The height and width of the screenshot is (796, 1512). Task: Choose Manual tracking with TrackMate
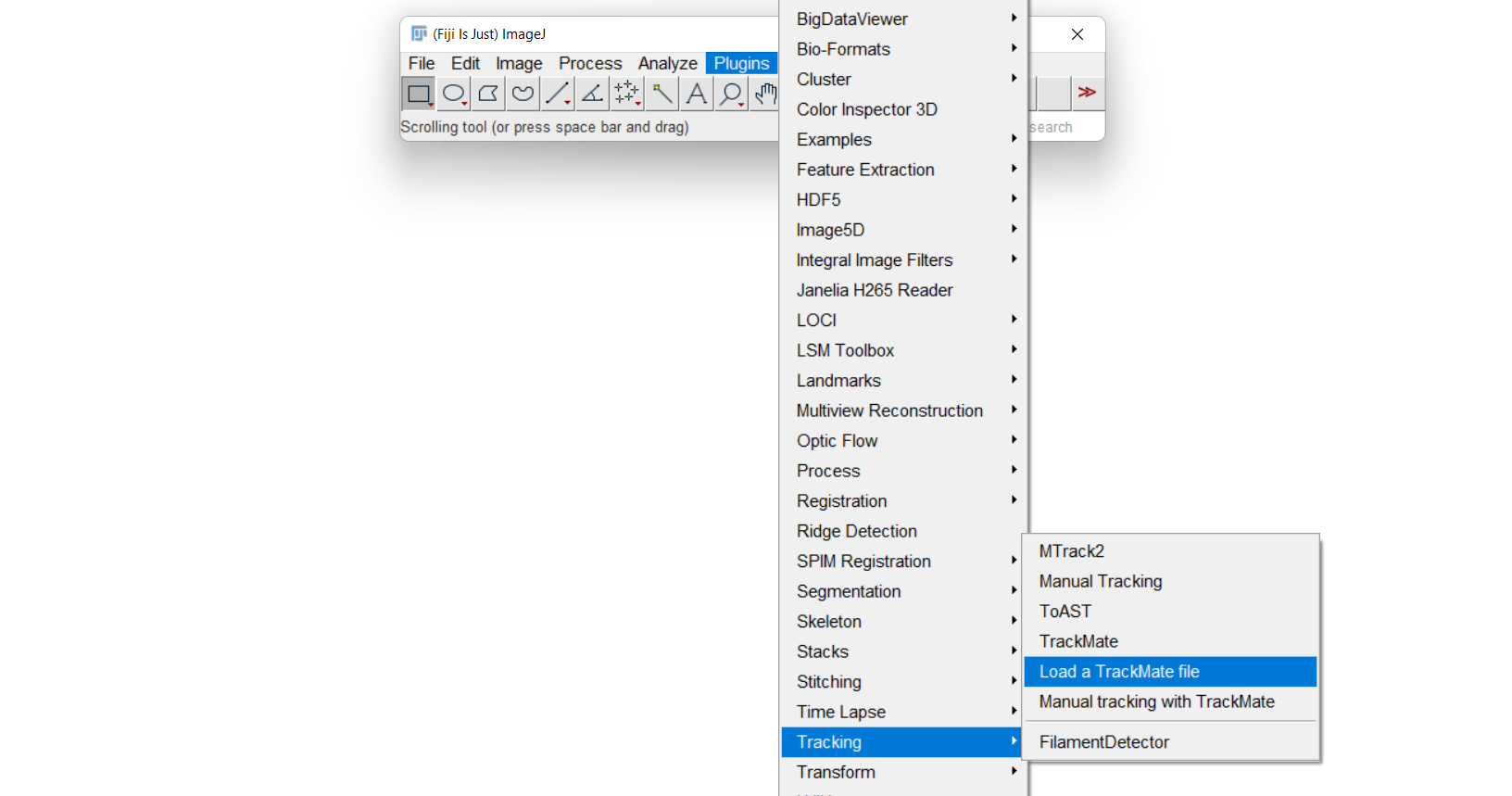pyautogui.click(x=1170, y=701)
